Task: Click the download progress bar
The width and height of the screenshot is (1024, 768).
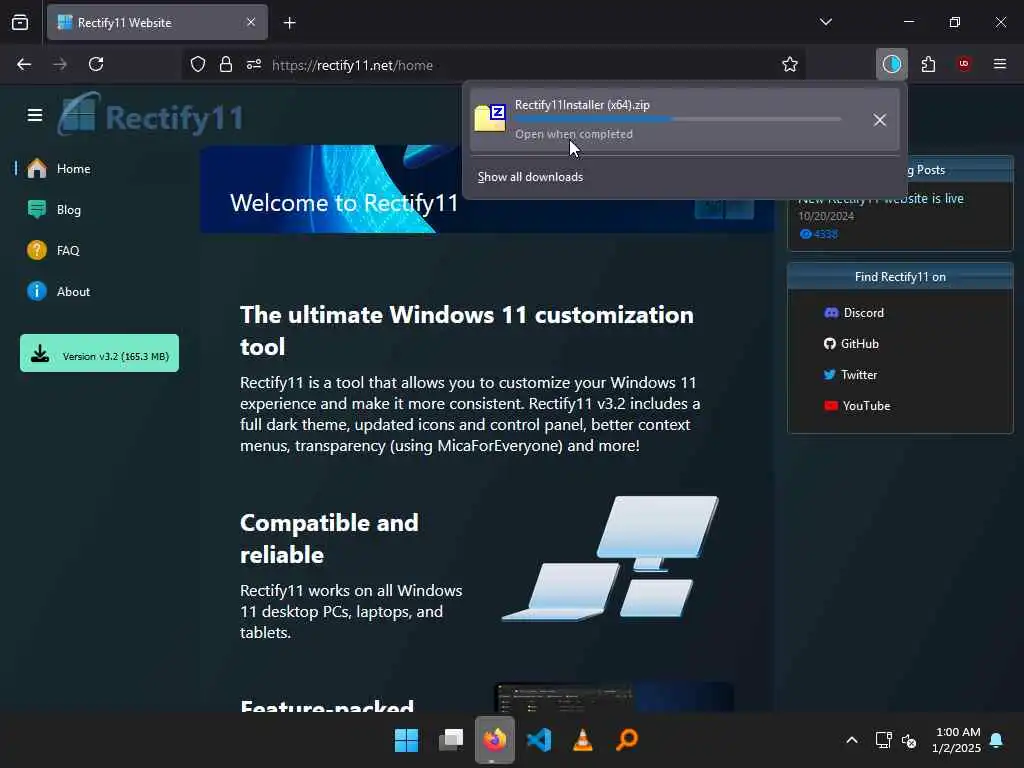Action: [x=677, y=120]
